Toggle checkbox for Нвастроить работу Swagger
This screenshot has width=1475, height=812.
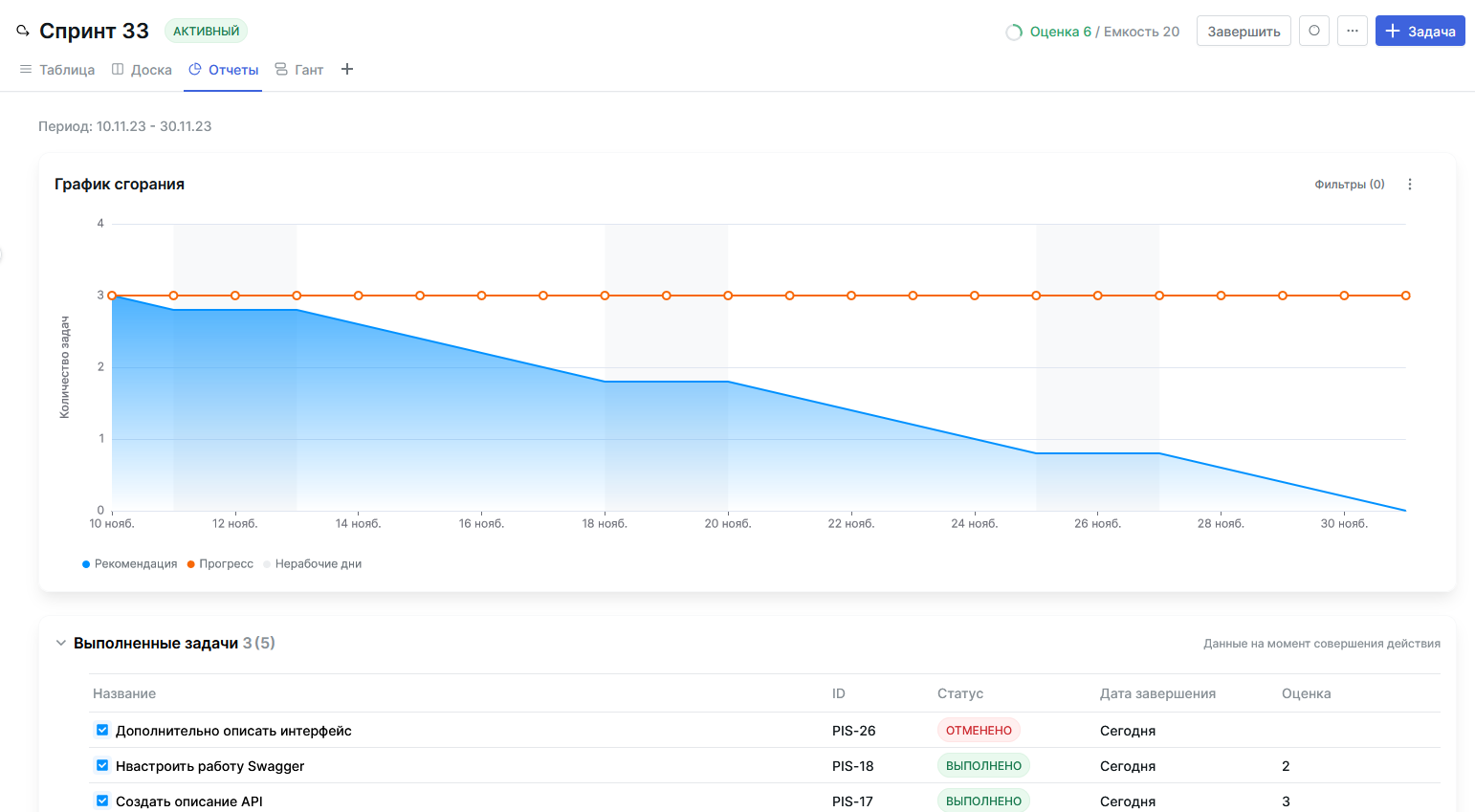click(102, 766)
